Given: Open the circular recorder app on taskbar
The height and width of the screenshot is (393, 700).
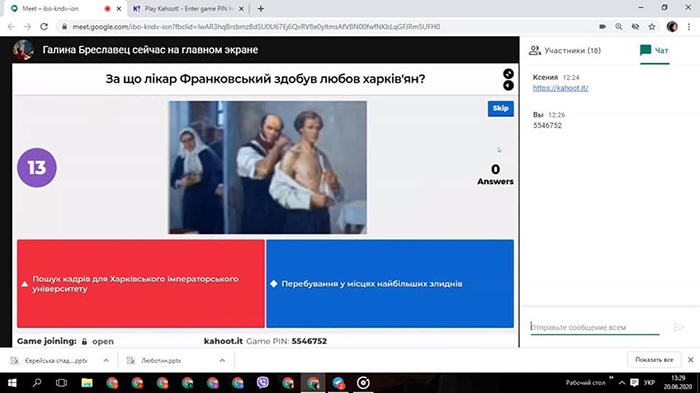Looking at the screenshot, I should point(363,383).
